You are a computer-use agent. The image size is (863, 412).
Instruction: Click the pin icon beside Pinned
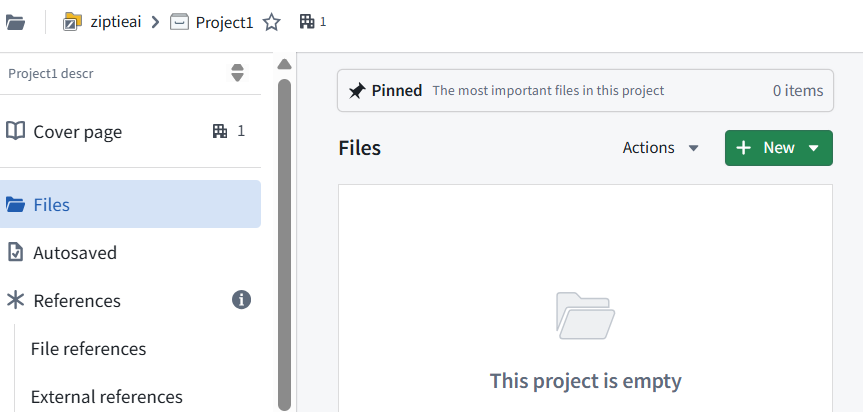[x=357, y=91]
